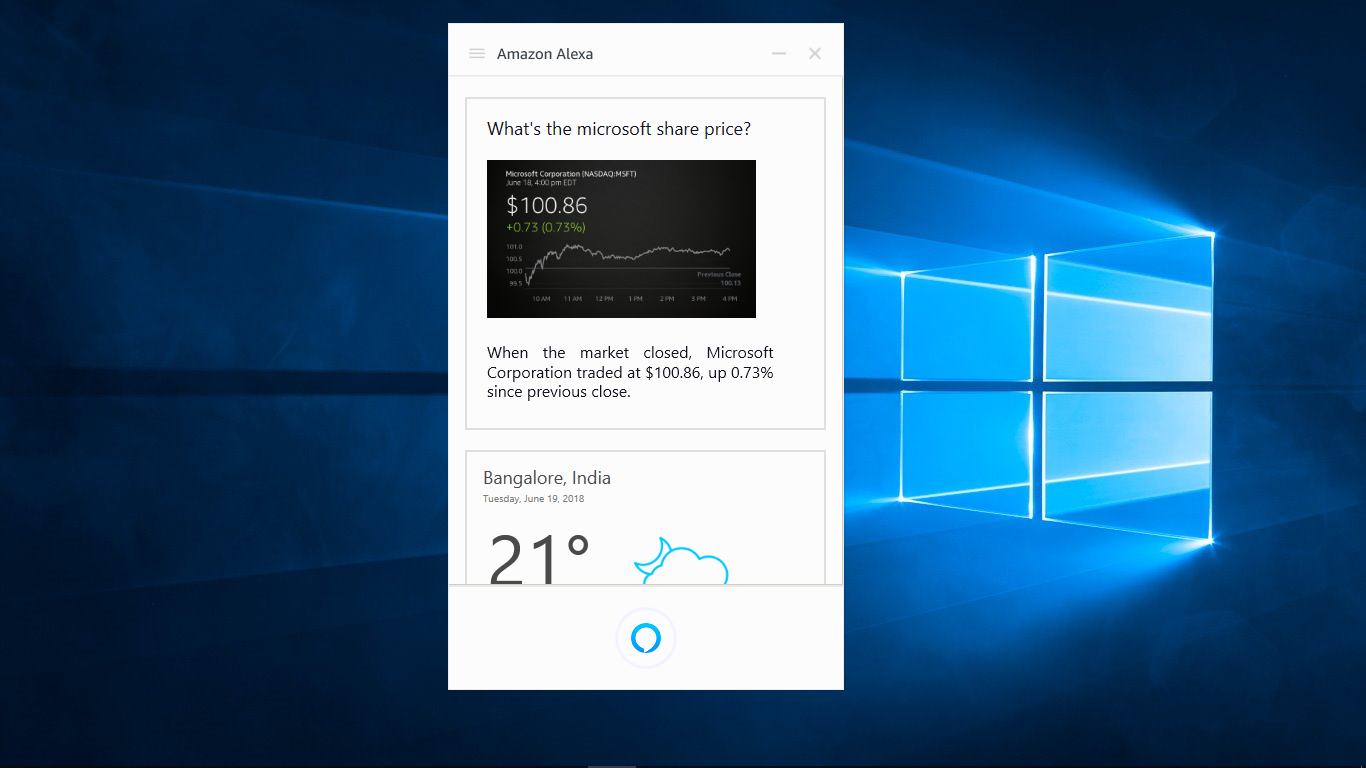Click the partly cloudy night weather icon
Screen dimensions: 1366x768
[681, 561]
